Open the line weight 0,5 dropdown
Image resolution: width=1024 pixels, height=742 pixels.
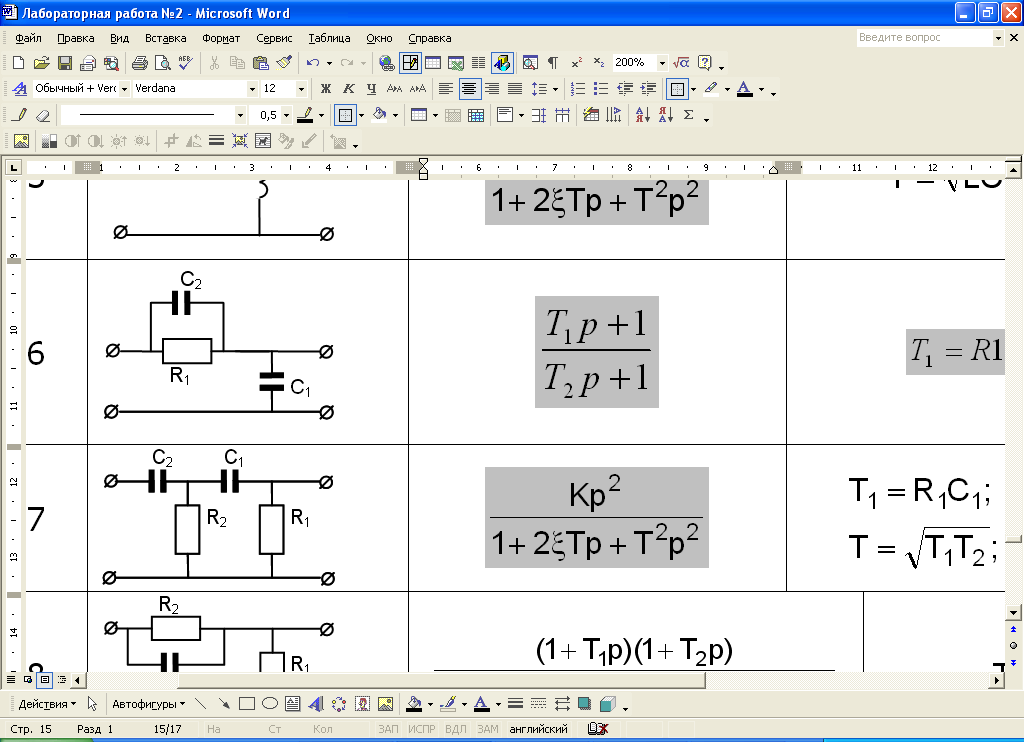pos(286,116)
